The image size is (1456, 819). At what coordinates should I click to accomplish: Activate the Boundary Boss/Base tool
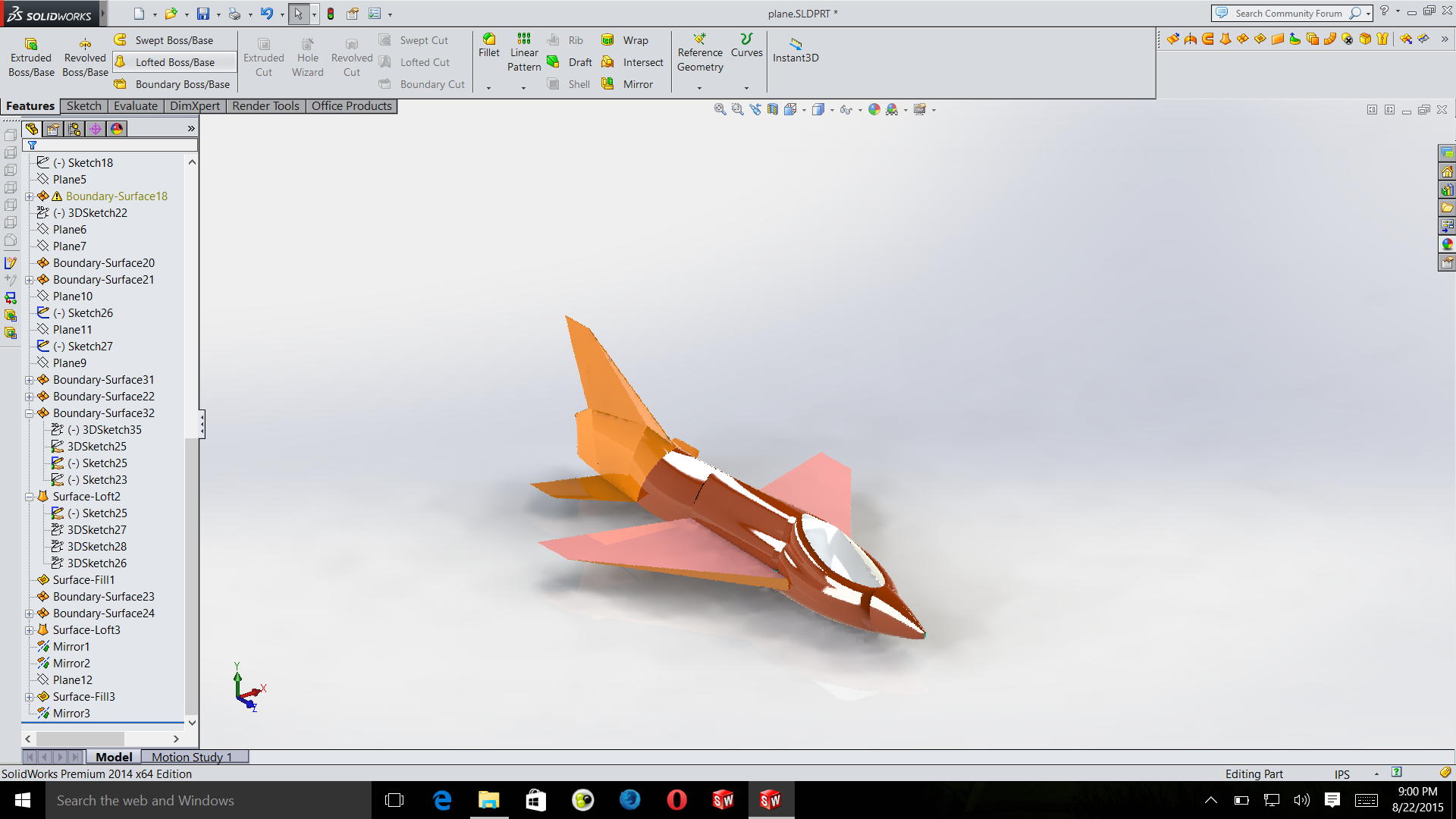click(173, 84)
